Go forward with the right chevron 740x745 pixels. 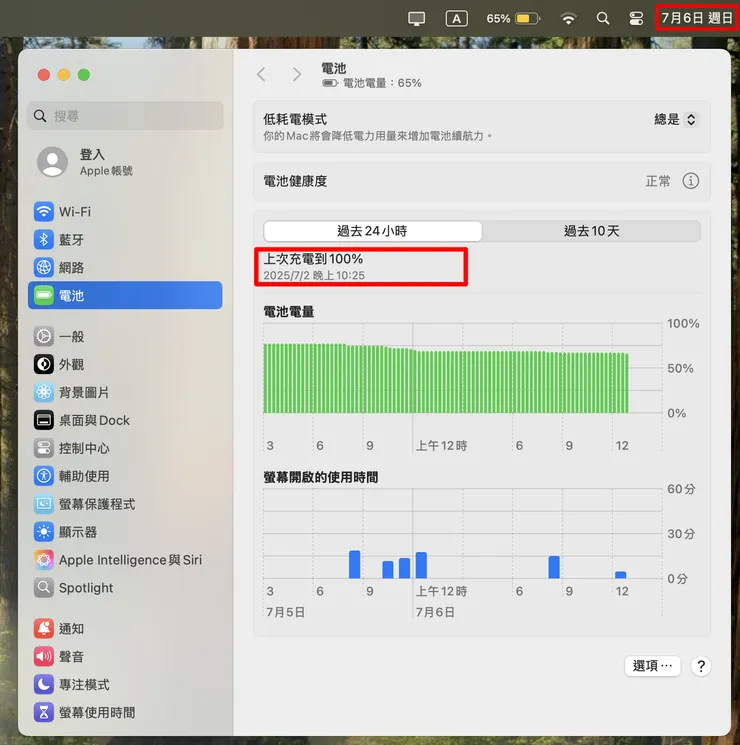[297, 74]
